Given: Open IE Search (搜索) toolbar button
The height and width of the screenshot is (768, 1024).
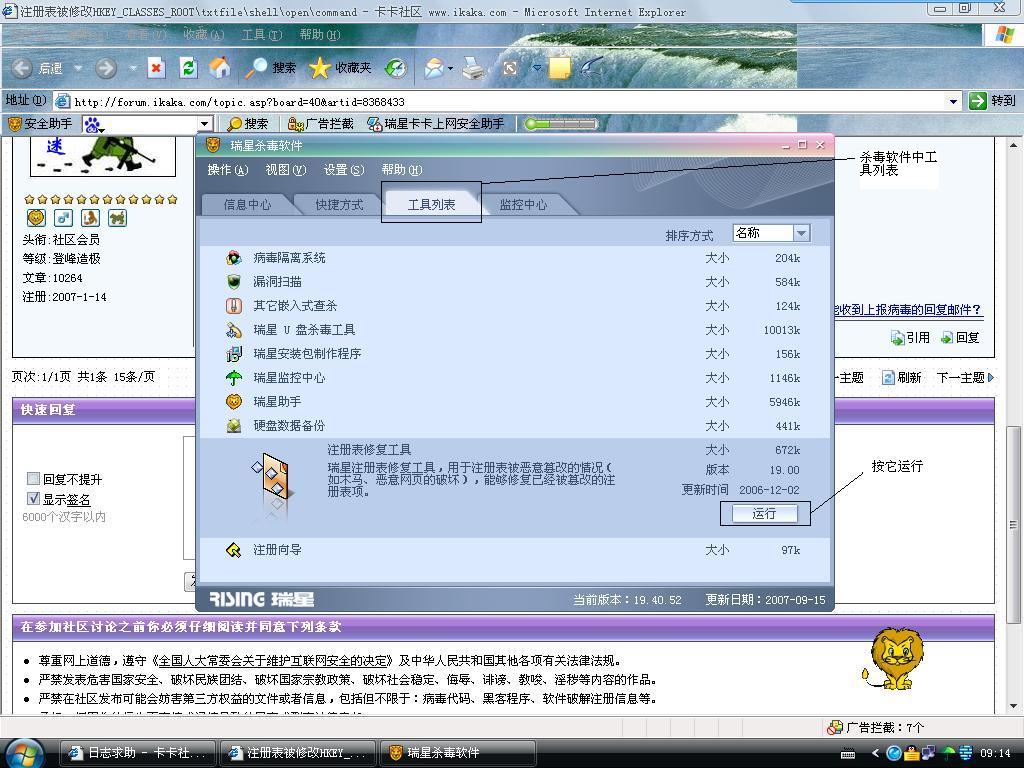Looking at the screenshot, I should click(x=270, y=67).
